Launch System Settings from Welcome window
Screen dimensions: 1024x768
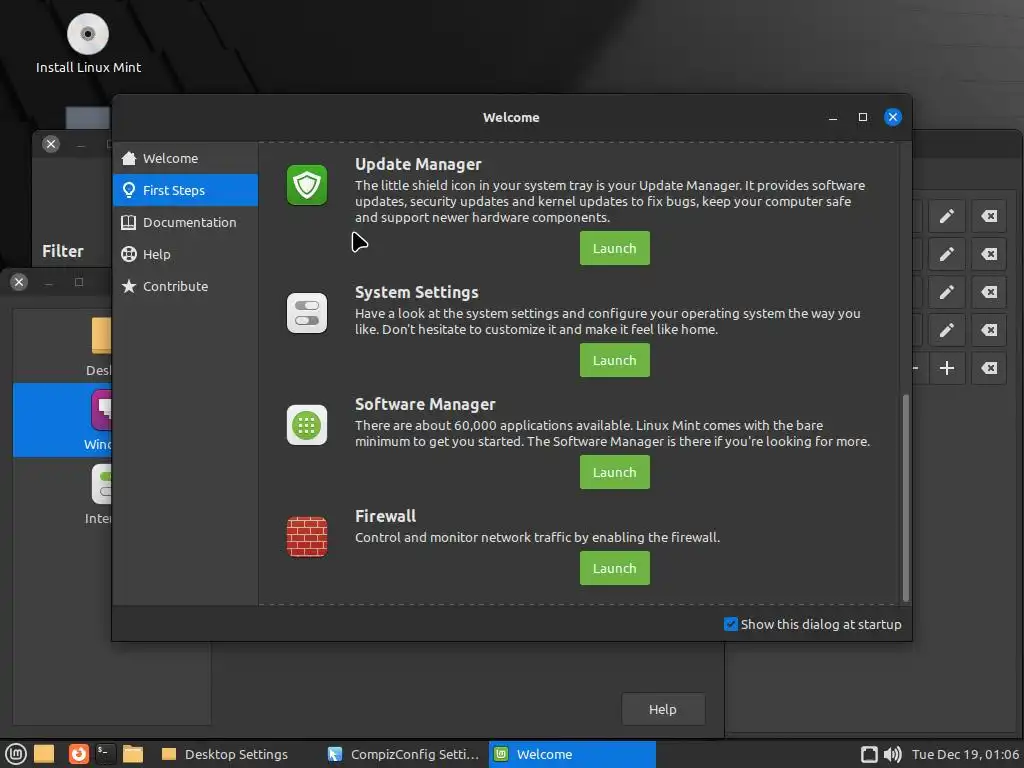coord(615,360)
